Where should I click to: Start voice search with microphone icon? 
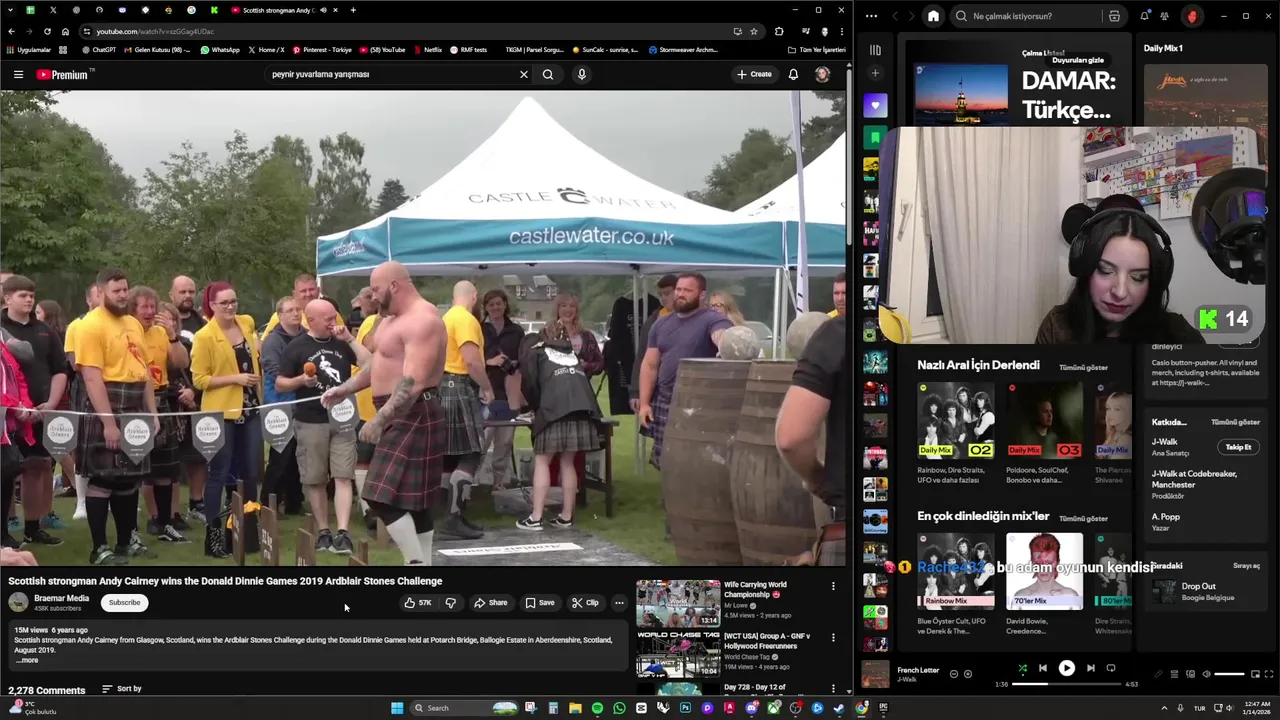(581, 74)
